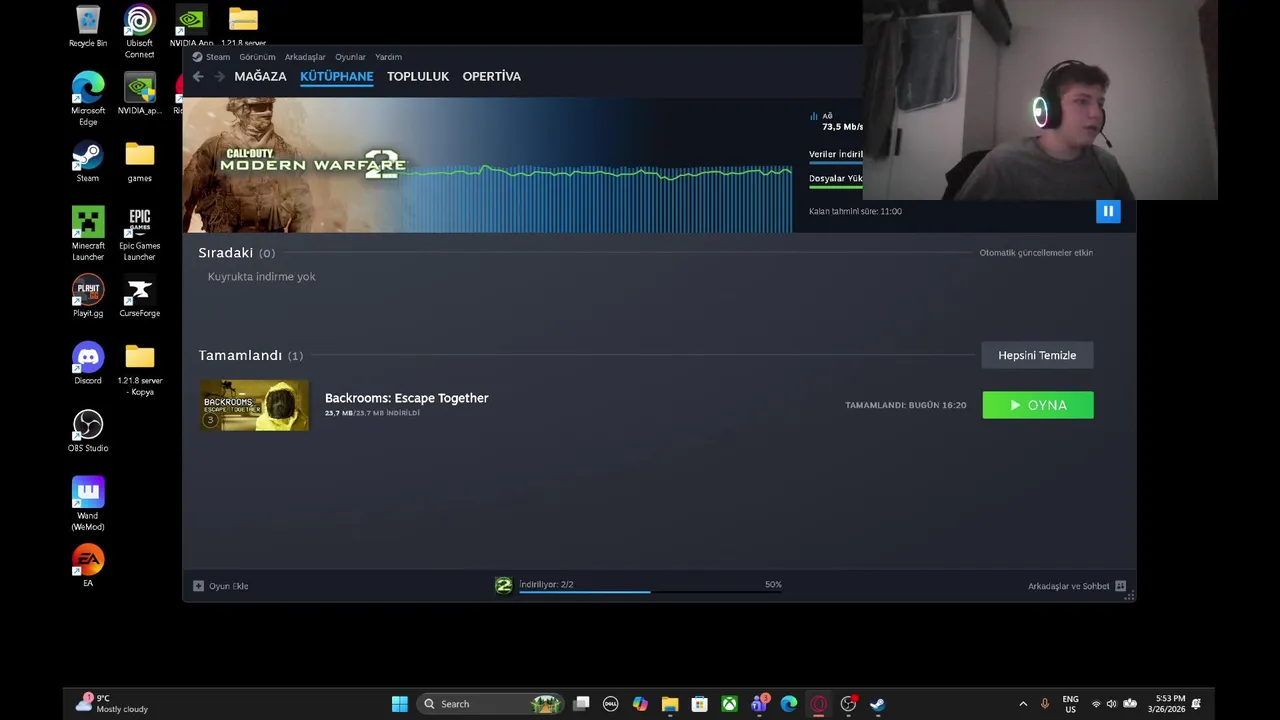Click the Steam forward navigation arrow

click(218, 76)
